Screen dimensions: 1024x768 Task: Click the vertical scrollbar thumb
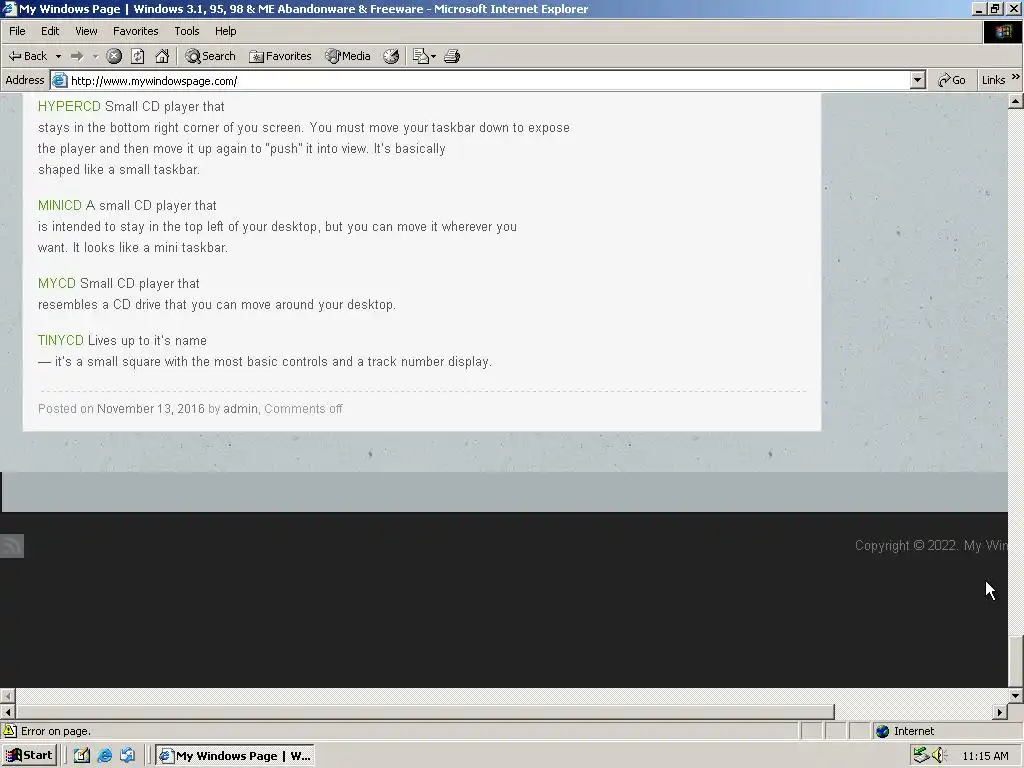click(1016, 660)
